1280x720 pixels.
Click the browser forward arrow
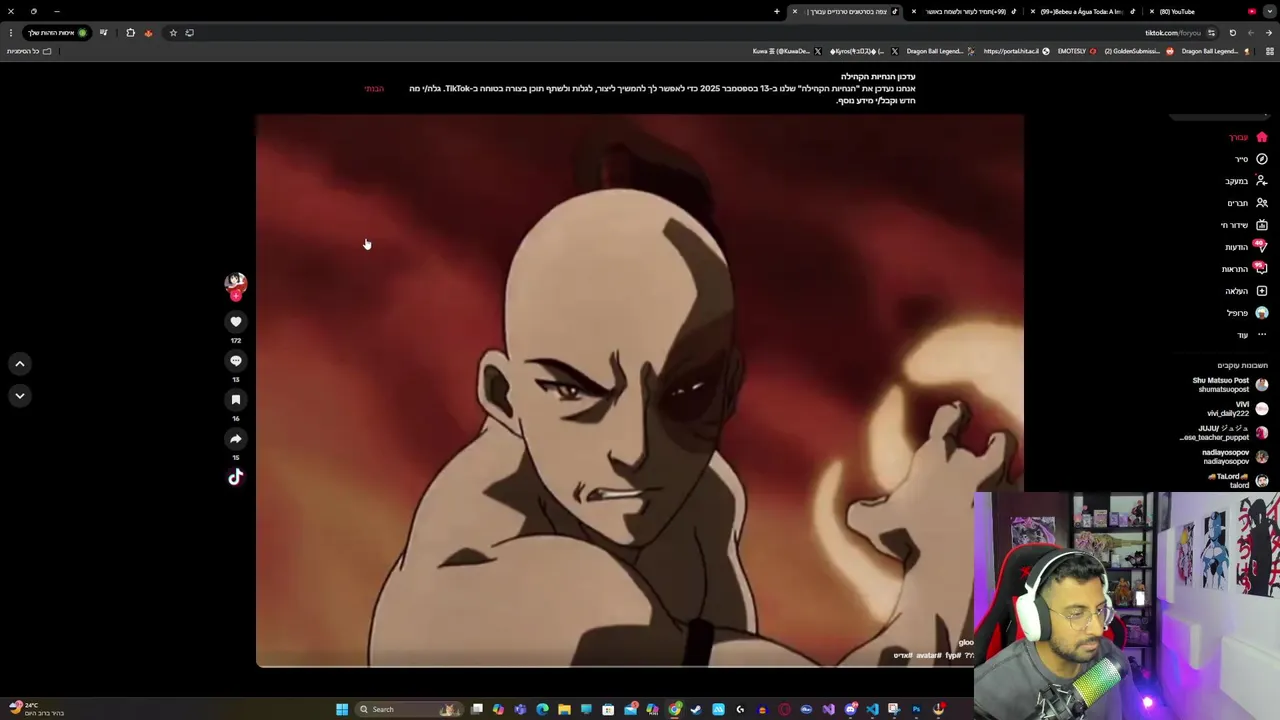tap(1250, 33)
